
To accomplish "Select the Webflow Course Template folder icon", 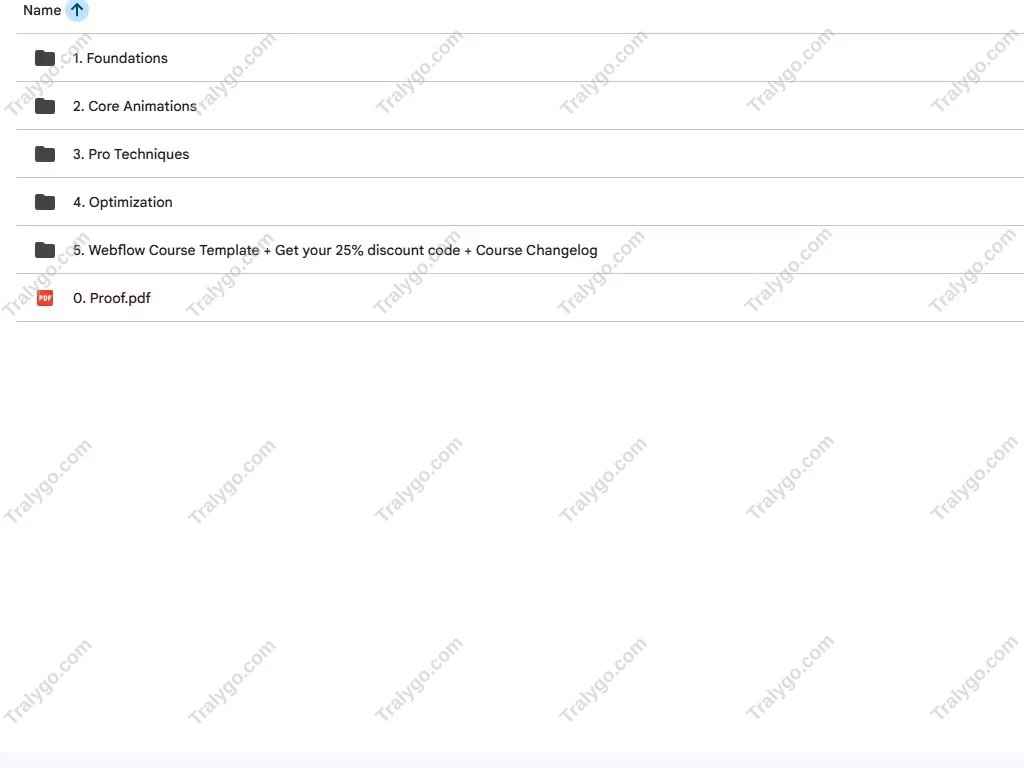I will pyautogui.click(x=44, y=250).
